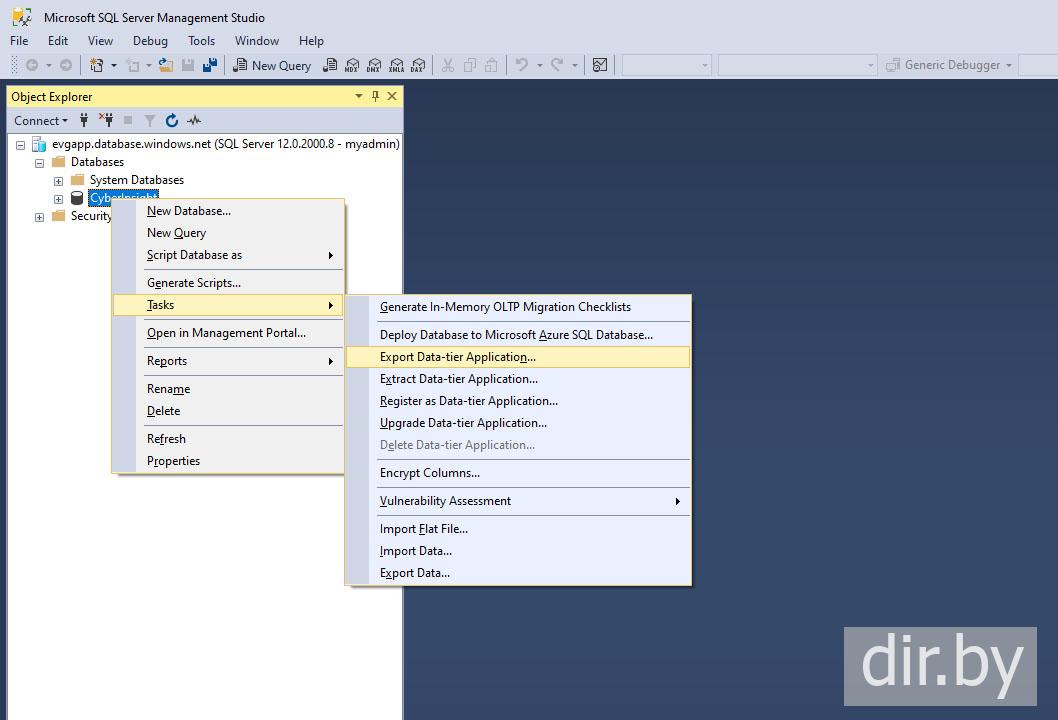Click the XMLA query icon
The image size is (1058, 720).
[x=396, y=65]
